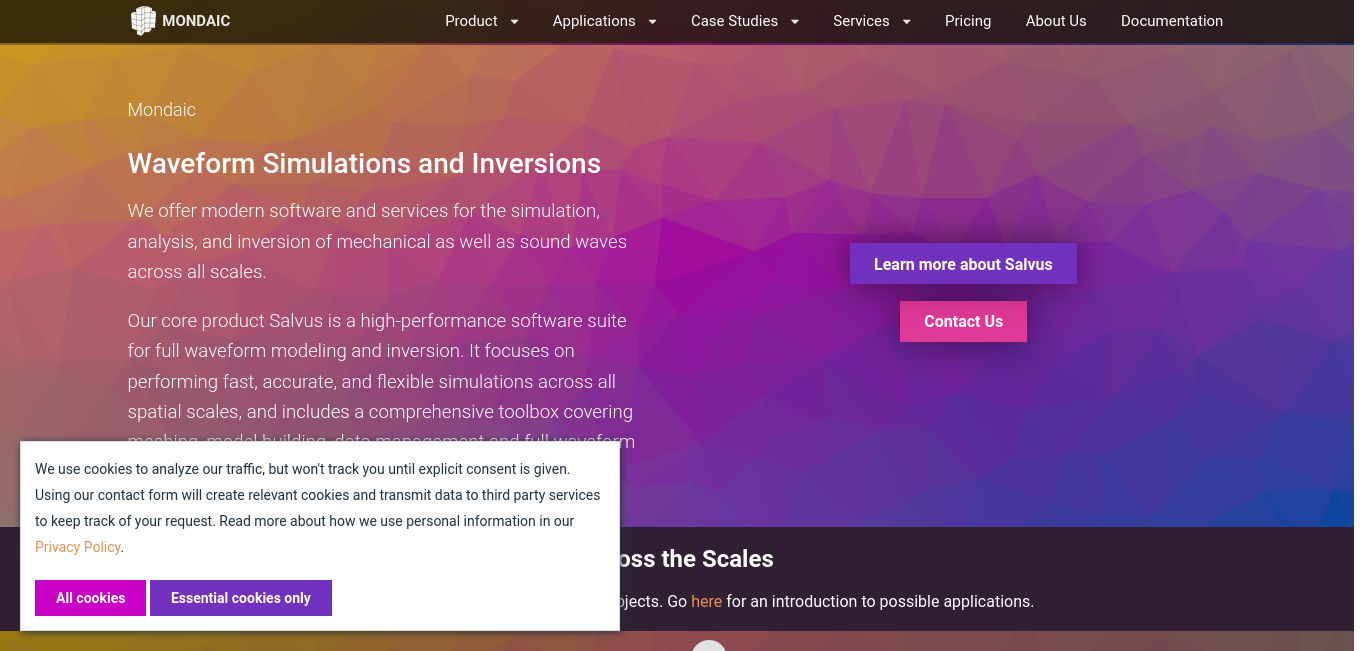Click the round white control below the text

coord(709,646)
